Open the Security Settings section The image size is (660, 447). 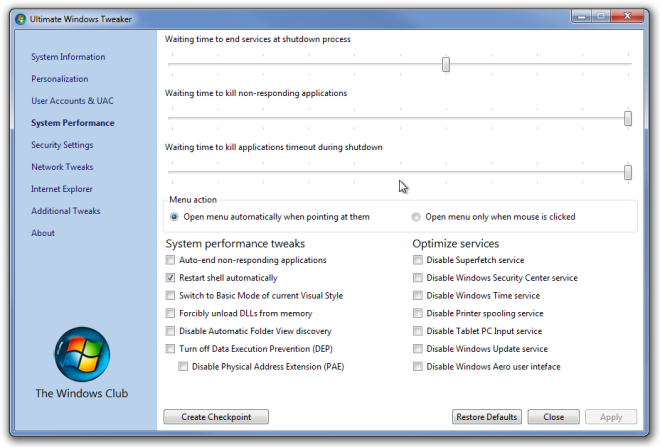coord(62,145)
